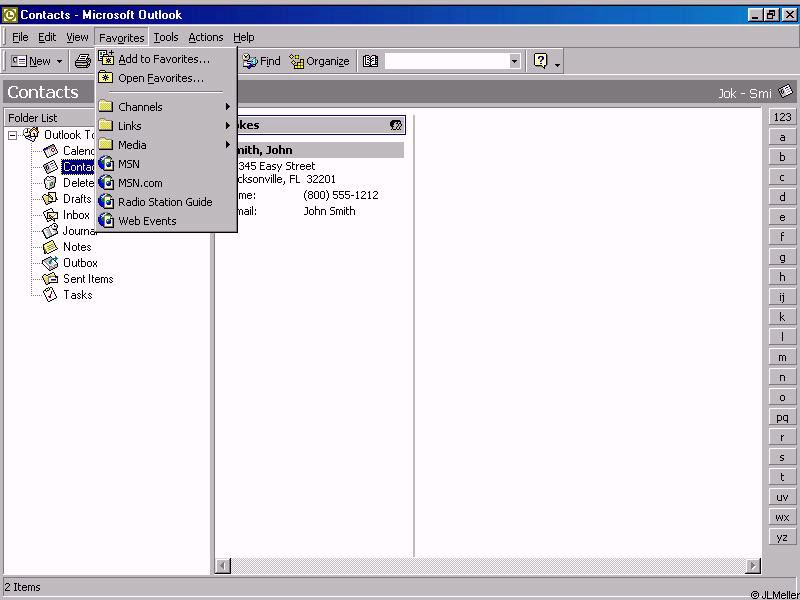Jump to contacts starting with m

pyautogui.click(x=782, y=357)
